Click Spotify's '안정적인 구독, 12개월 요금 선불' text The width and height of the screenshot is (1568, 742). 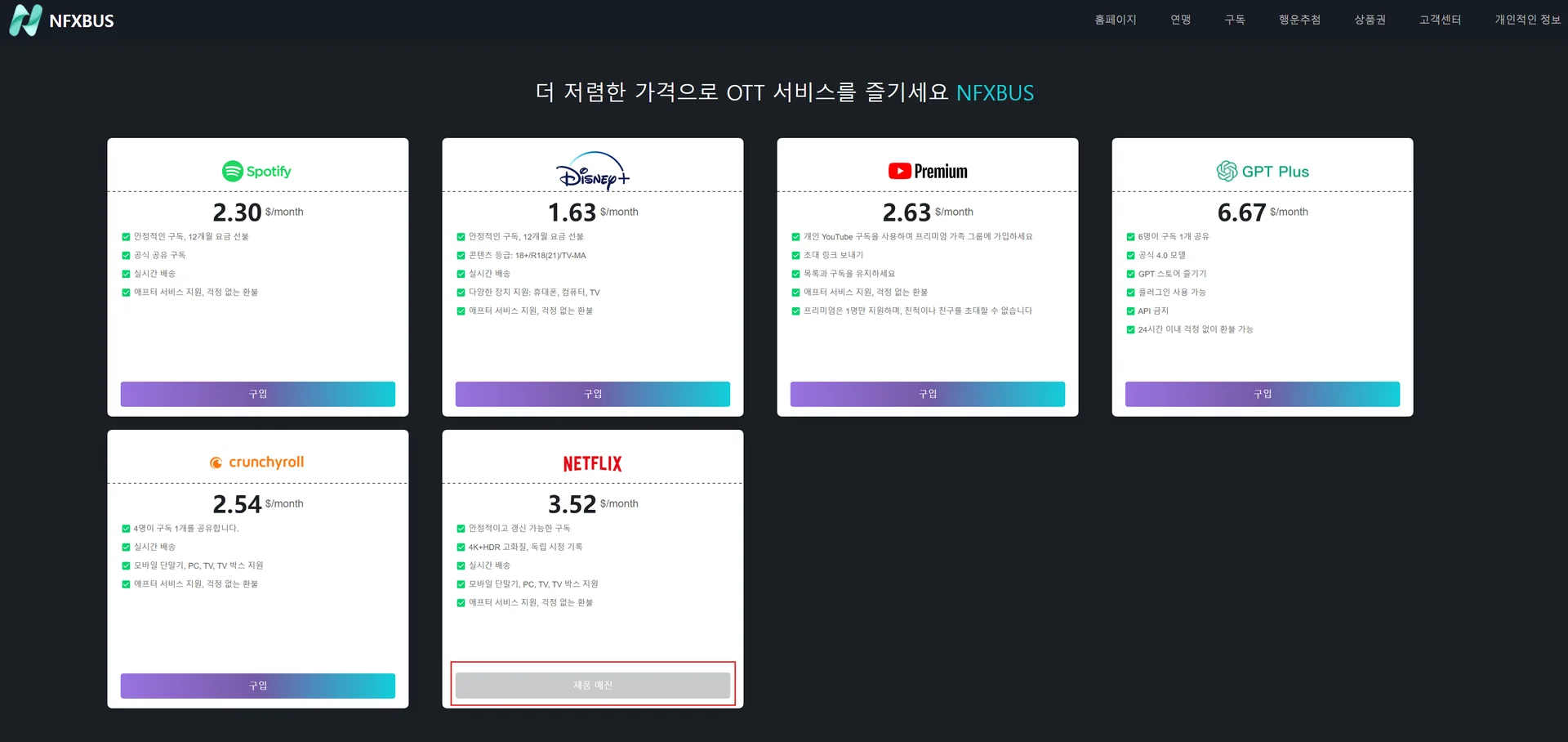tap(191, 237)
